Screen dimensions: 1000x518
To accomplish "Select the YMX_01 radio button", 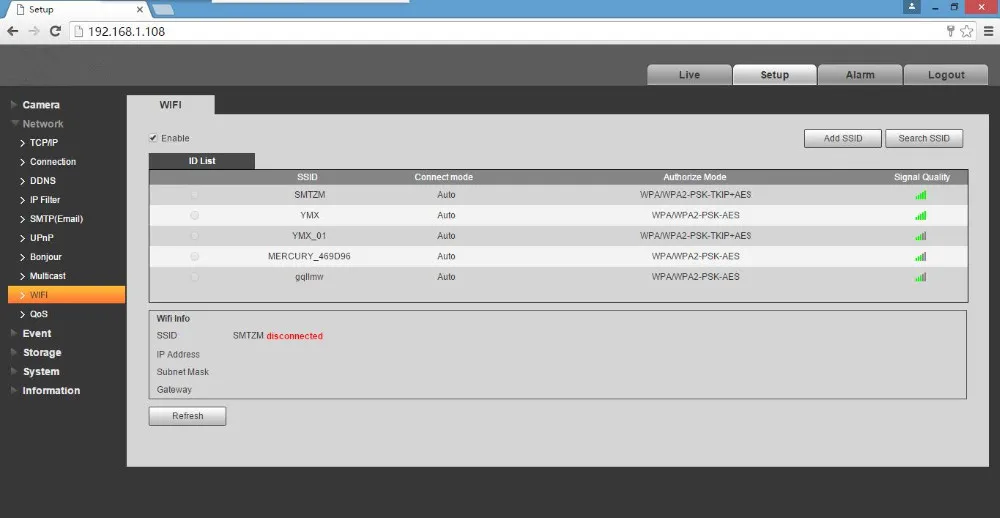I will coord(195,235).
